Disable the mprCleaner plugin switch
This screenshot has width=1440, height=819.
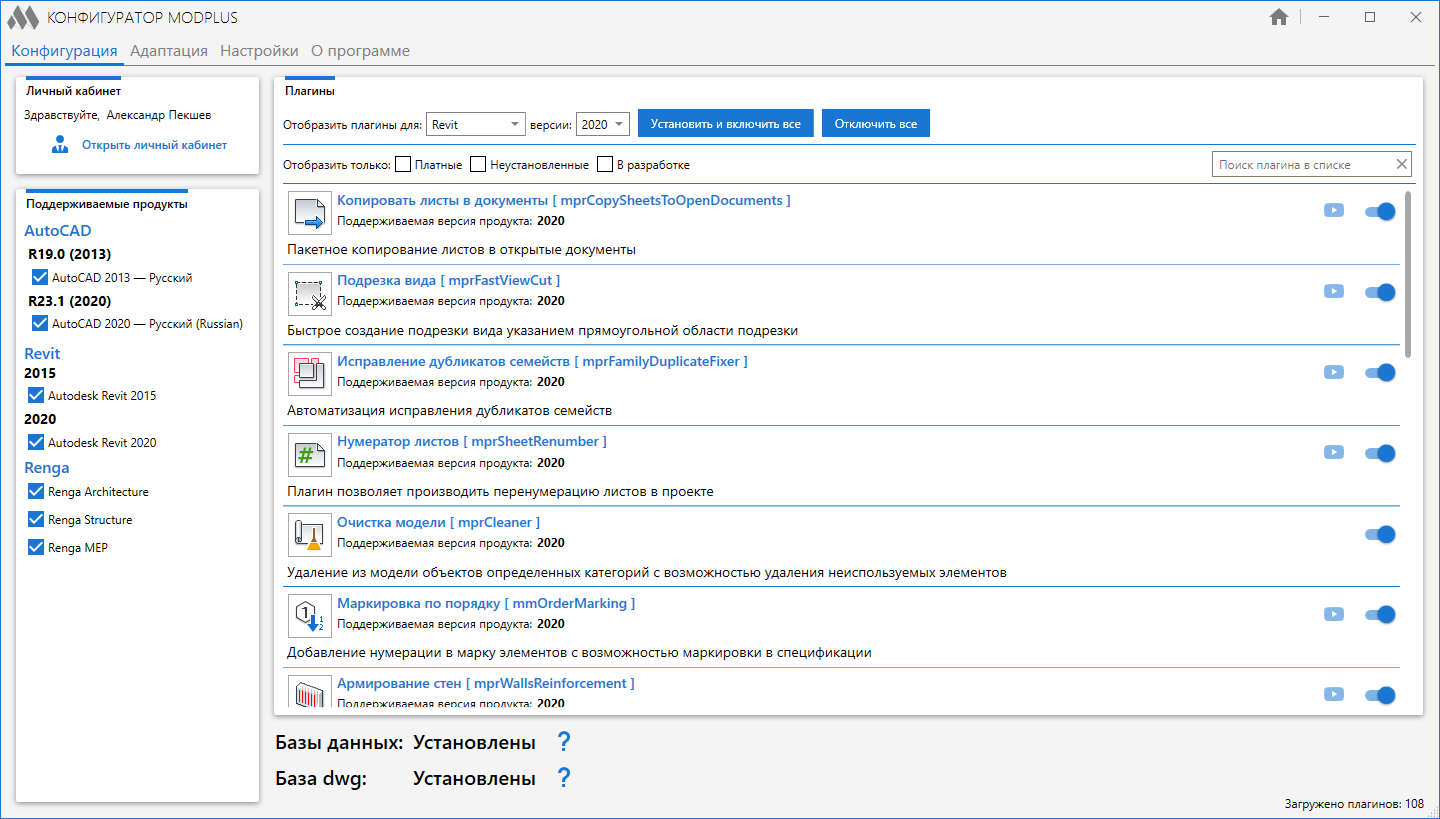(1380, 534)
